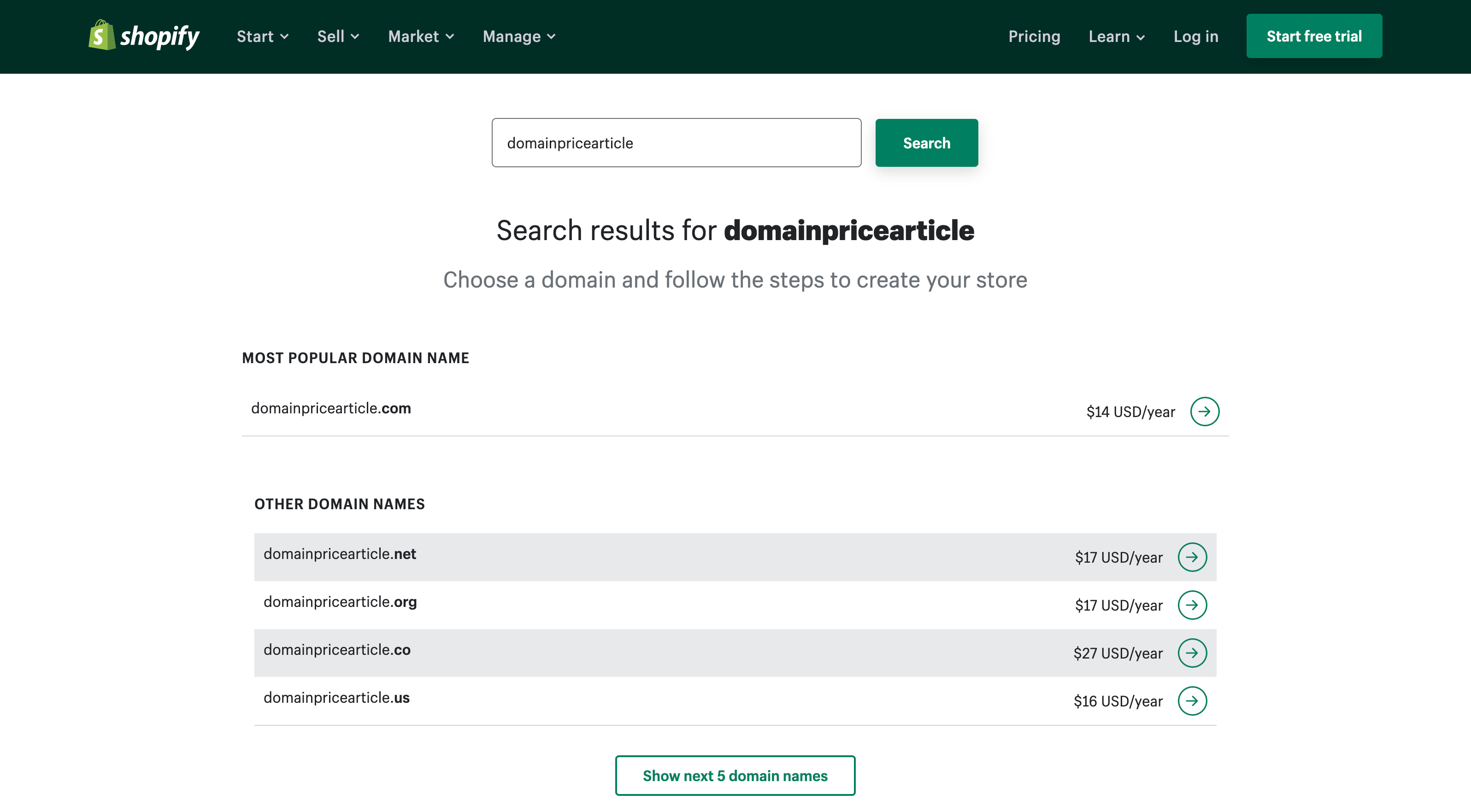Expand the Sell navigation dropdown
Image resolution: width=1471 pixels, height=812 pixels.
pos(337,36)
